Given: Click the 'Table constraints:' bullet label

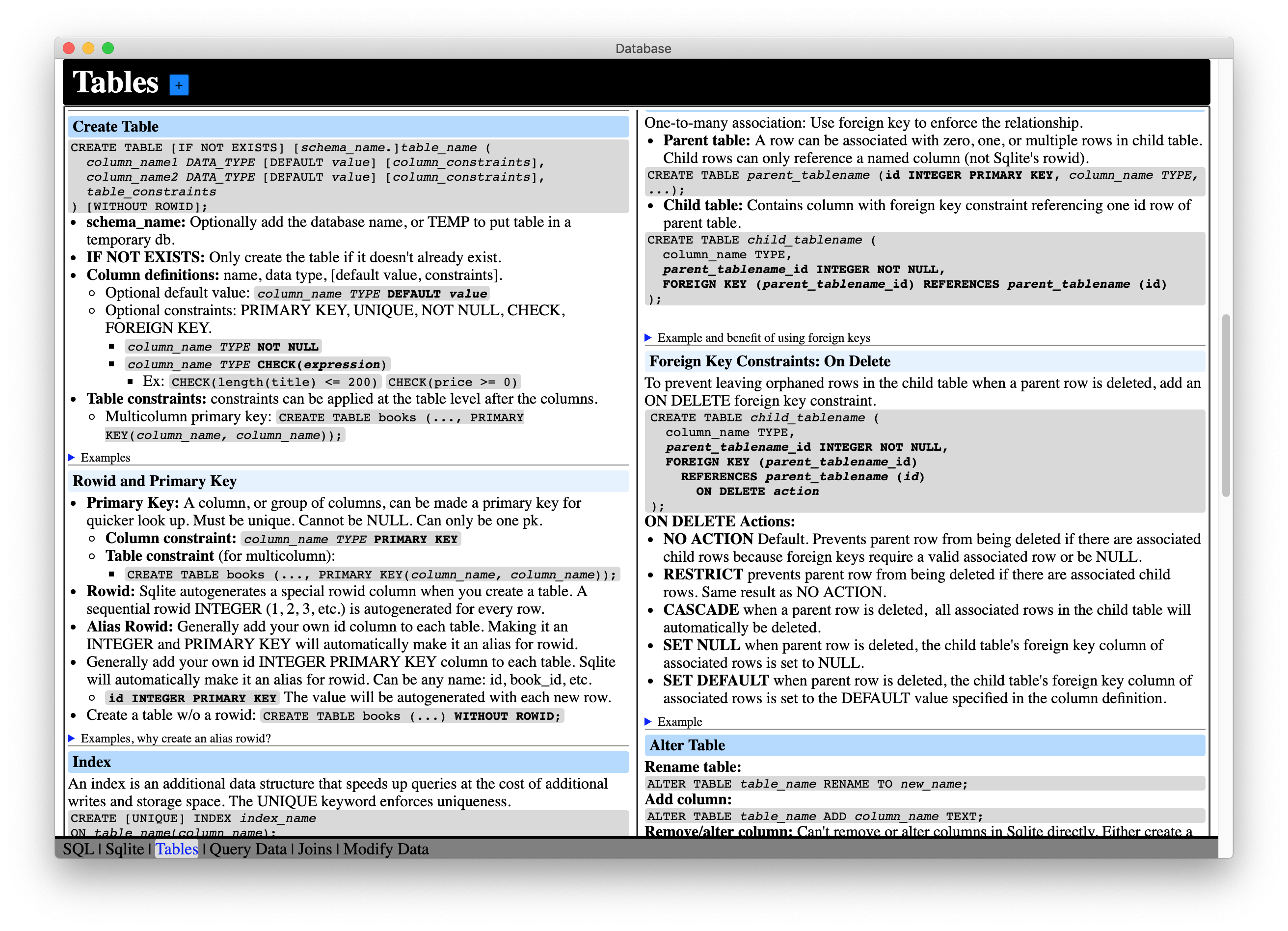Looking at the screenshot, I should [146, 399].
